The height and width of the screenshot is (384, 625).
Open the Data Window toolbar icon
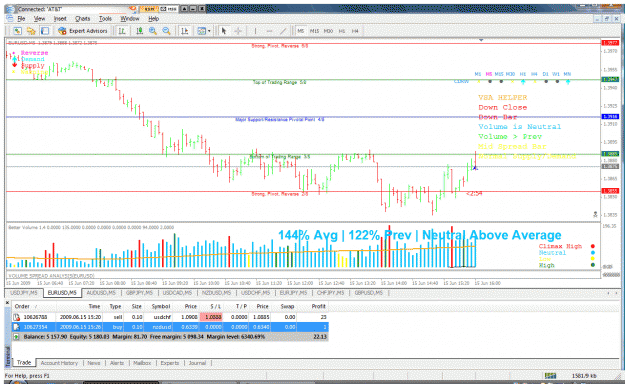click(31, 31)
